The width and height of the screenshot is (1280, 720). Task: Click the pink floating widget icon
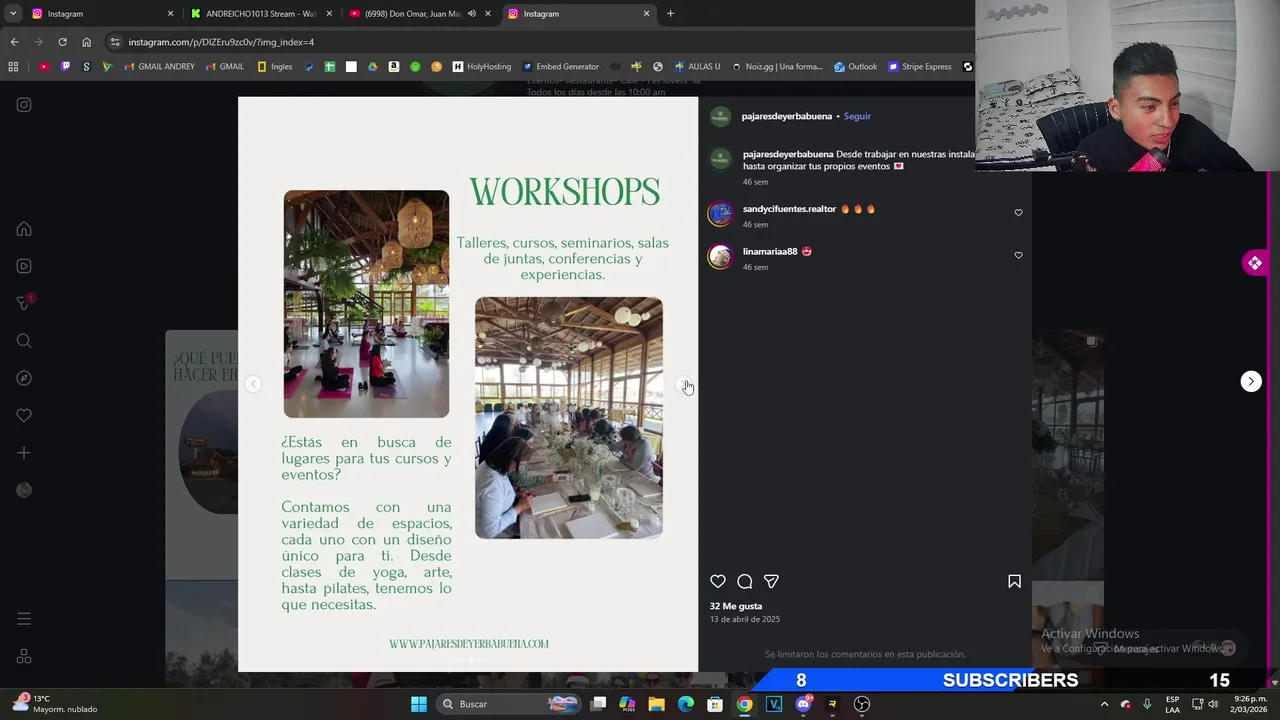click(1255, 263)
